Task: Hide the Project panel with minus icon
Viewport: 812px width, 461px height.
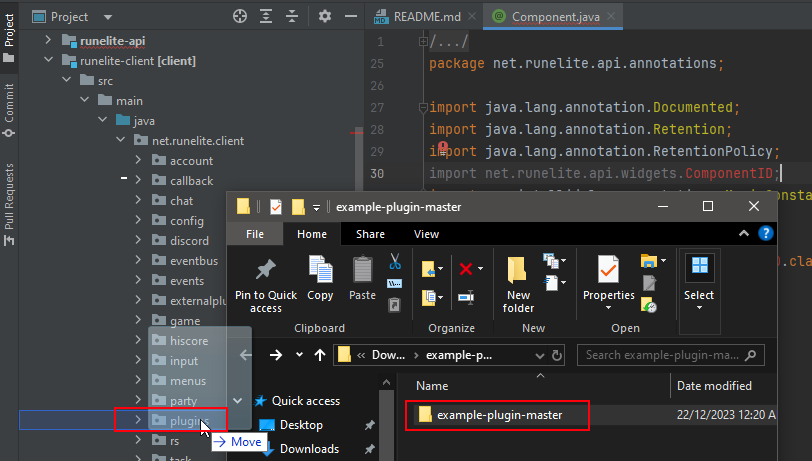Action: click(x=351, y=17)
